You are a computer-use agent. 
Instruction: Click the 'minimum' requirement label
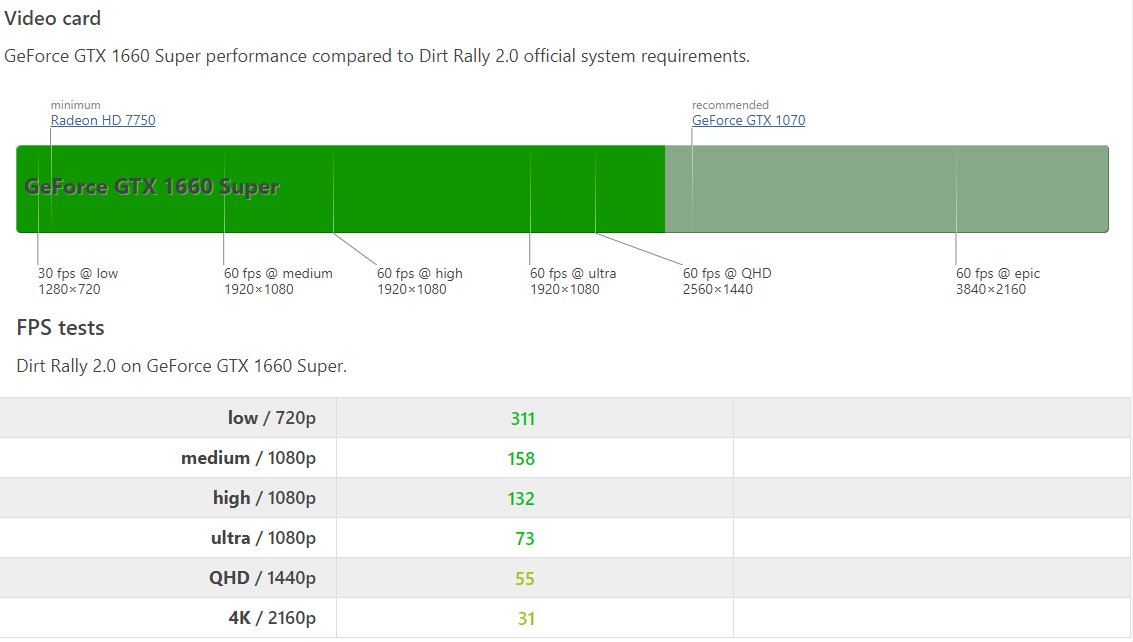tap(76, 105)
